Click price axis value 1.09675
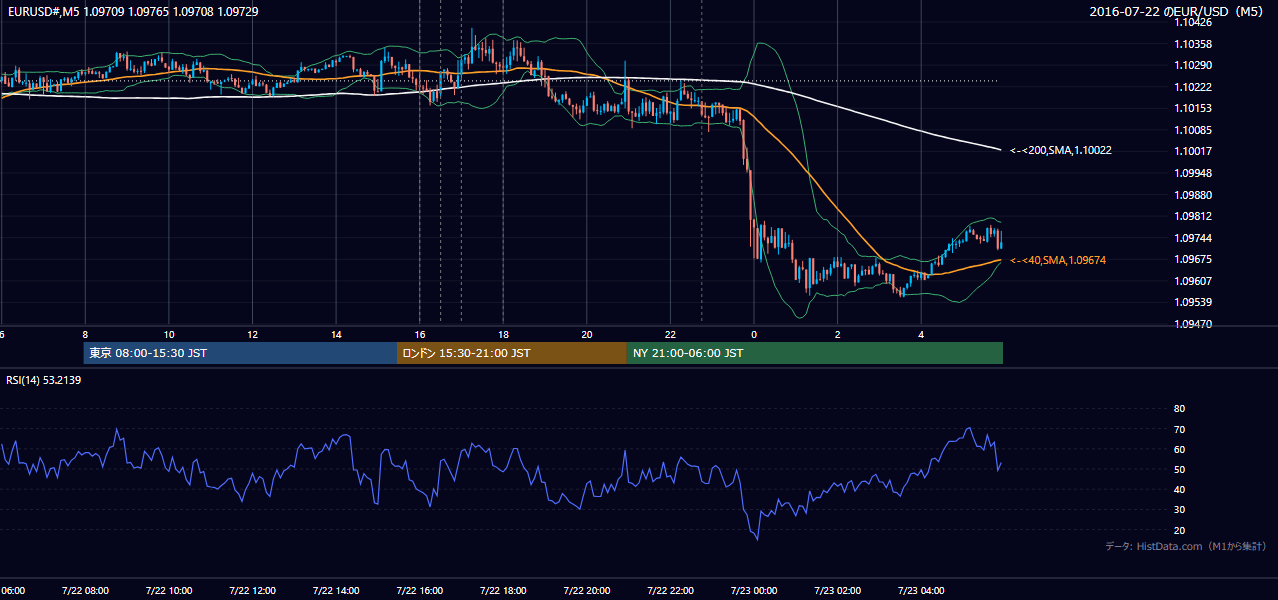1278x600 pixels. [1193, 259]
